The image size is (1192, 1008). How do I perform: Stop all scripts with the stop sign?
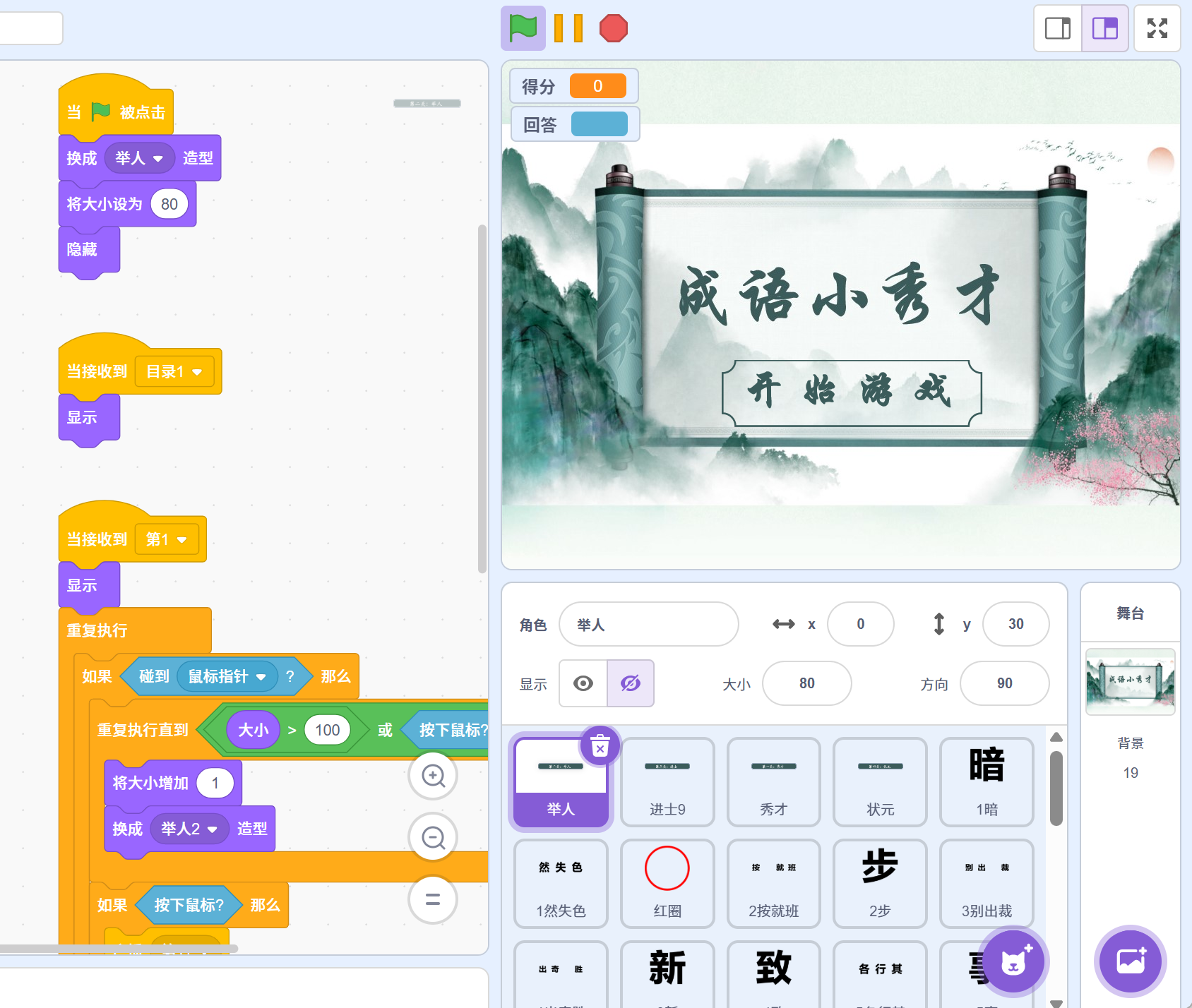coord(613,28)
